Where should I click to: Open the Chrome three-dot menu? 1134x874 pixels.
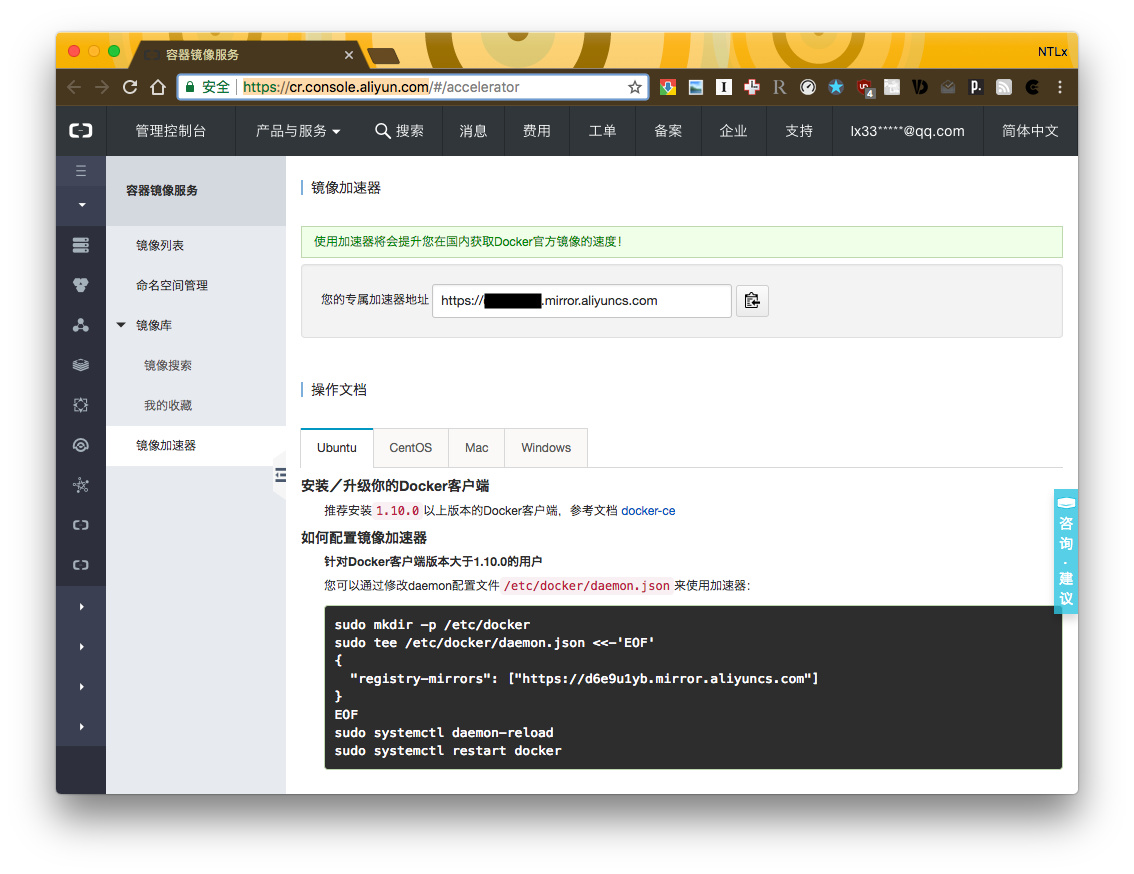pos(1060,87)
